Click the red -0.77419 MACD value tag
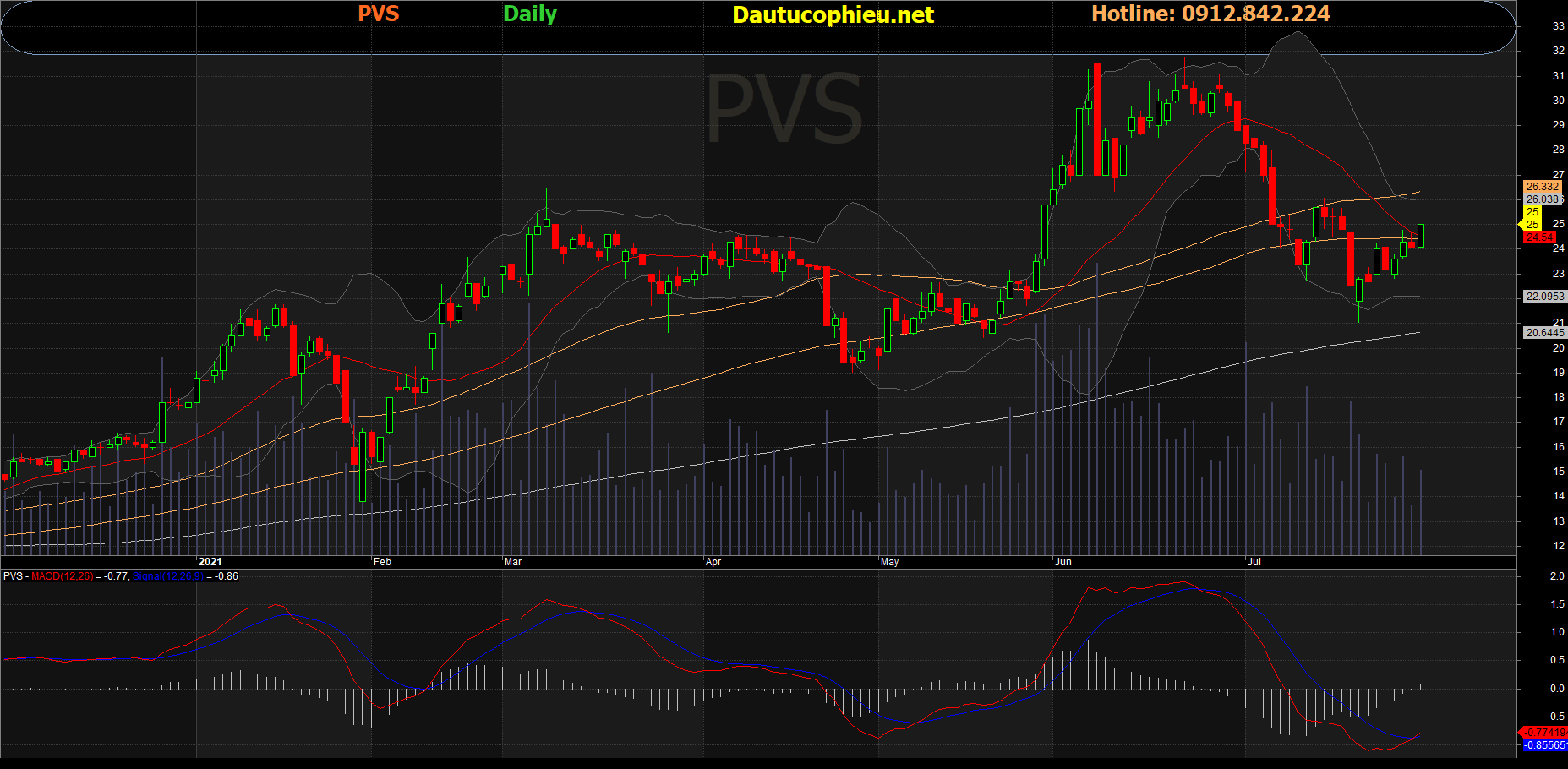1568x769 pixels. coord(1544,733)
